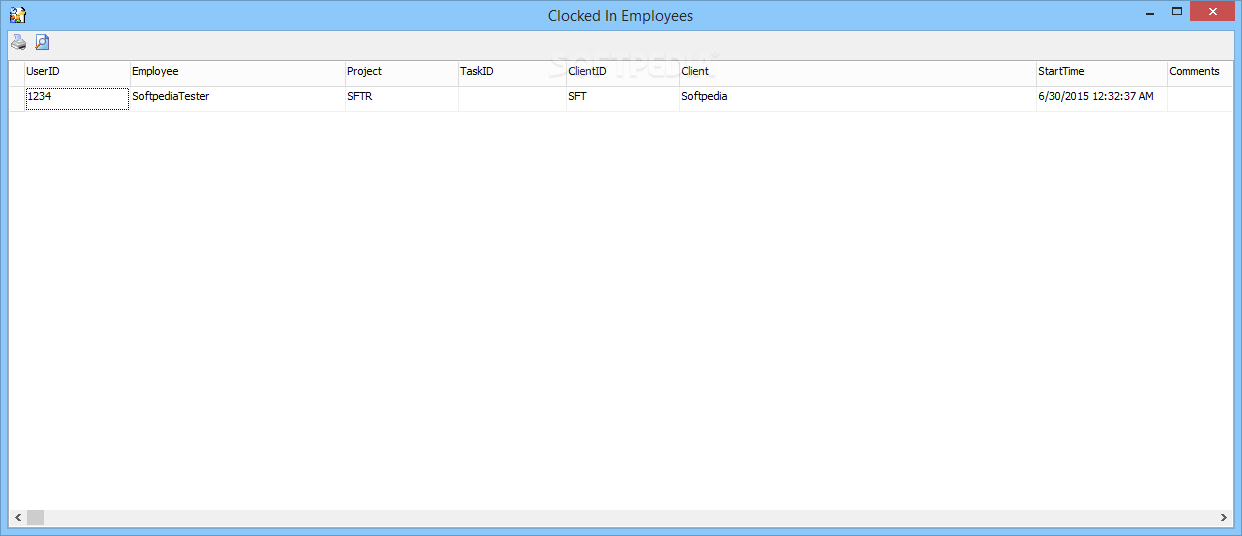Select the SoftpediaTester employee cell
Viewport: 1242px width, 536px height.
(237, 98)
